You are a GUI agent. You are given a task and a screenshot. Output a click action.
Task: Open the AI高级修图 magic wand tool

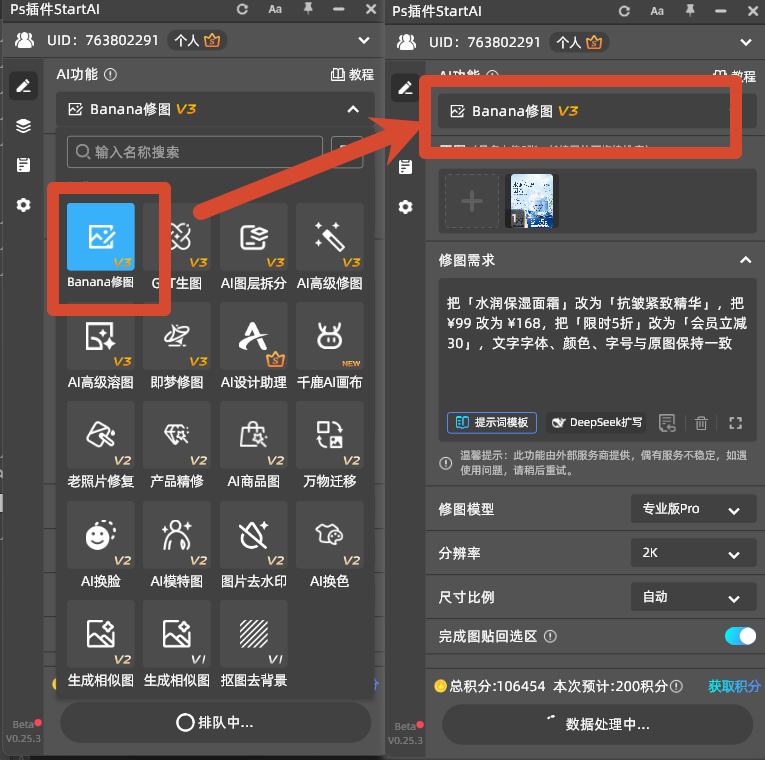click(330, 237)
